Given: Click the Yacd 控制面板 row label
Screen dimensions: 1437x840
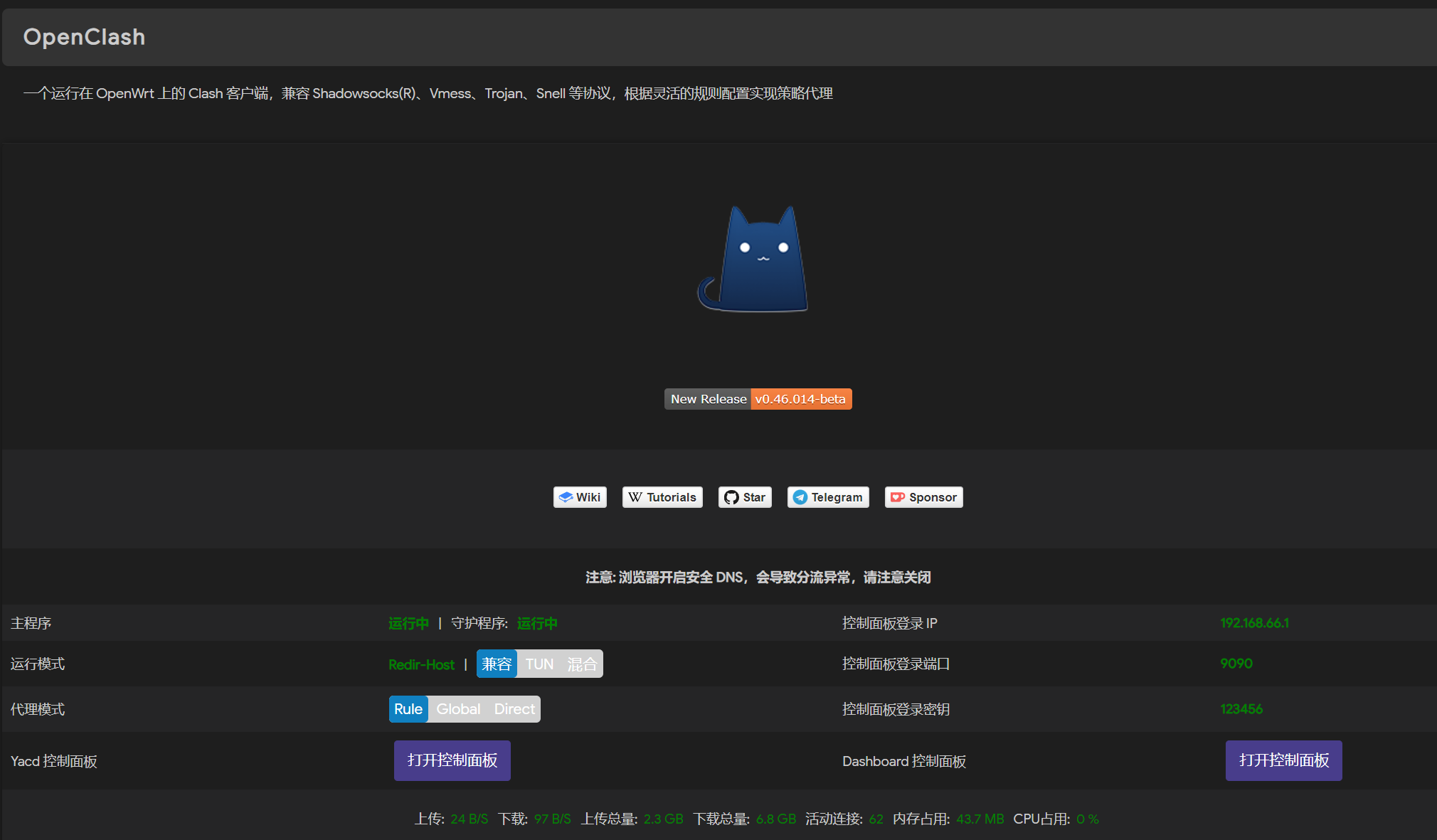Looking at the screenshot, I should 54,761.
